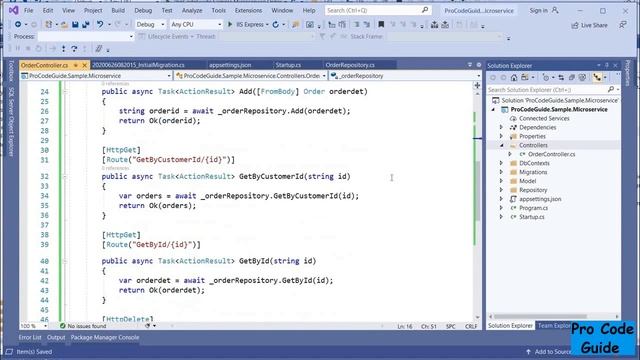Click the Step Over debug icon

coord(74,49)
